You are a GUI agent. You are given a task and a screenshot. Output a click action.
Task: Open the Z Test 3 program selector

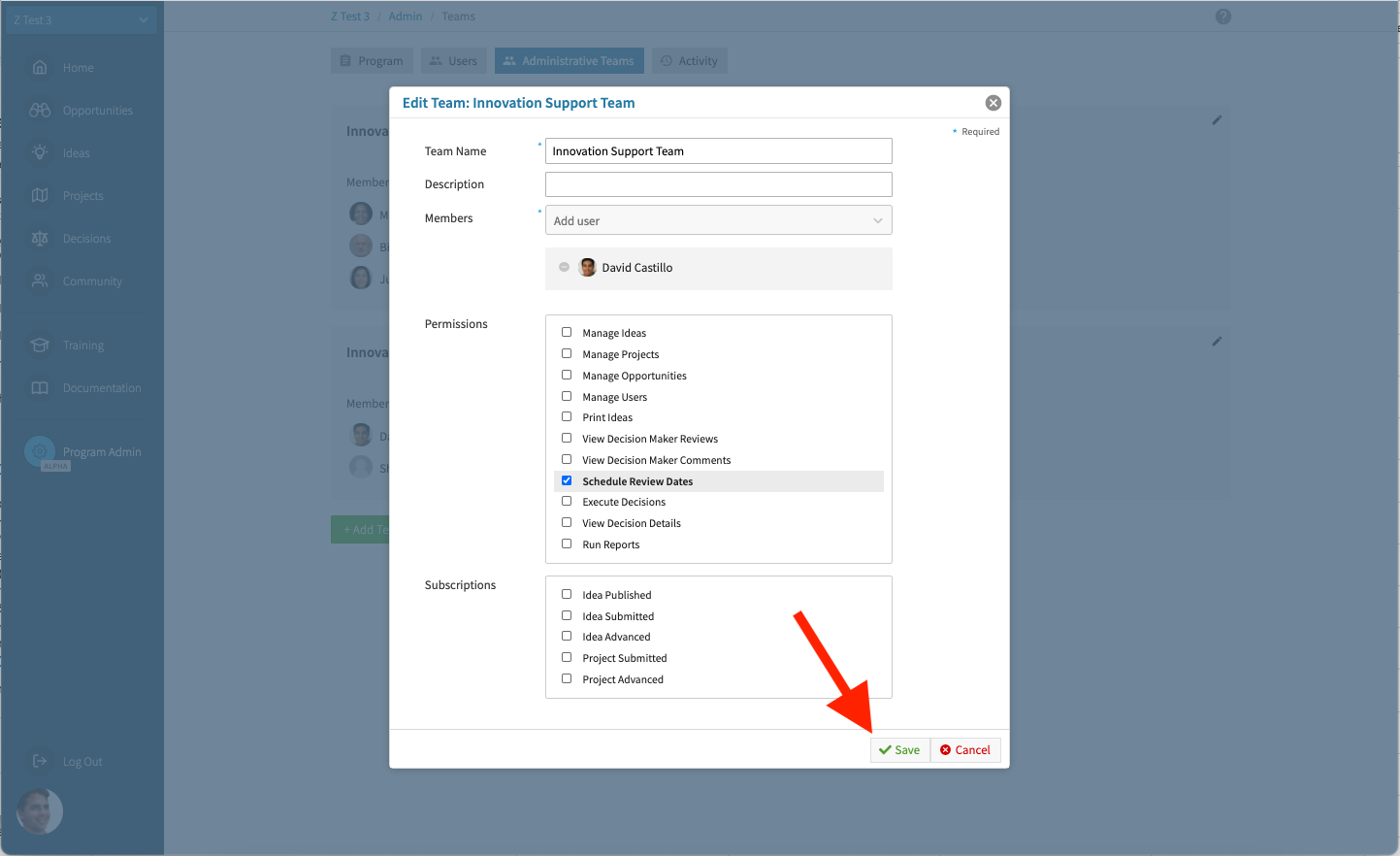pos(81,19)
